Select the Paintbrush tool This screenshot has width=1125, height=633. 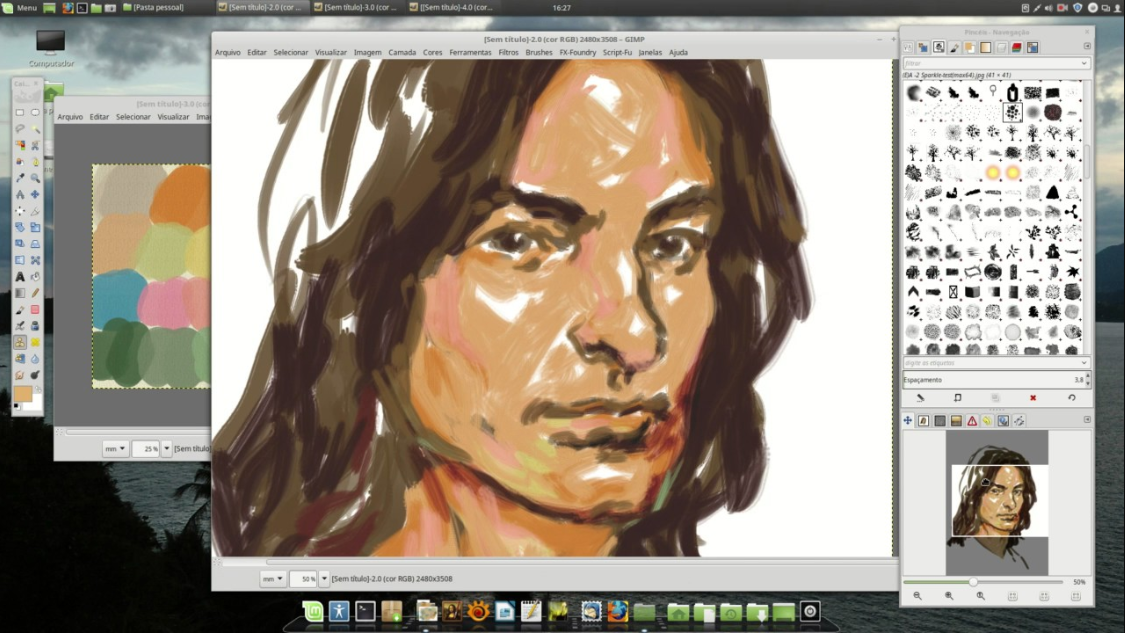click(20, 309)
